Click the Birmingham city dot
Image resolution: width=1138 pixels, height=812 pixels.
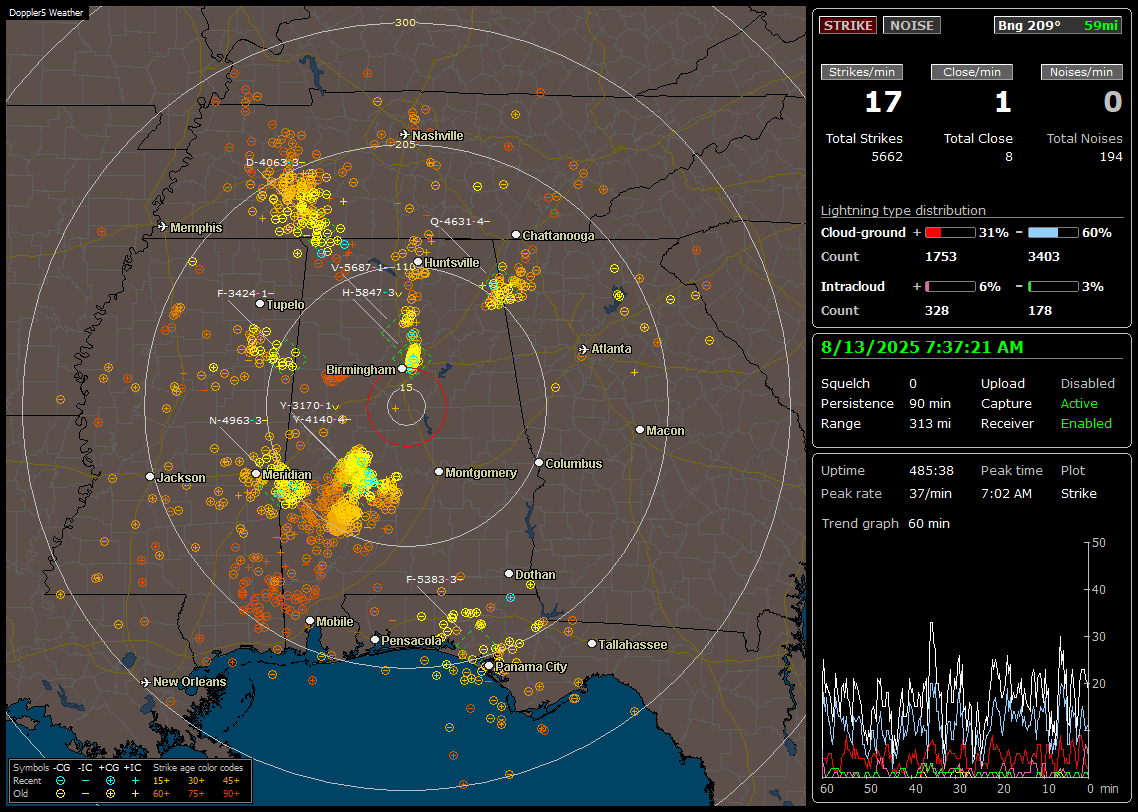pyautogui.click(x=402, y=369)
